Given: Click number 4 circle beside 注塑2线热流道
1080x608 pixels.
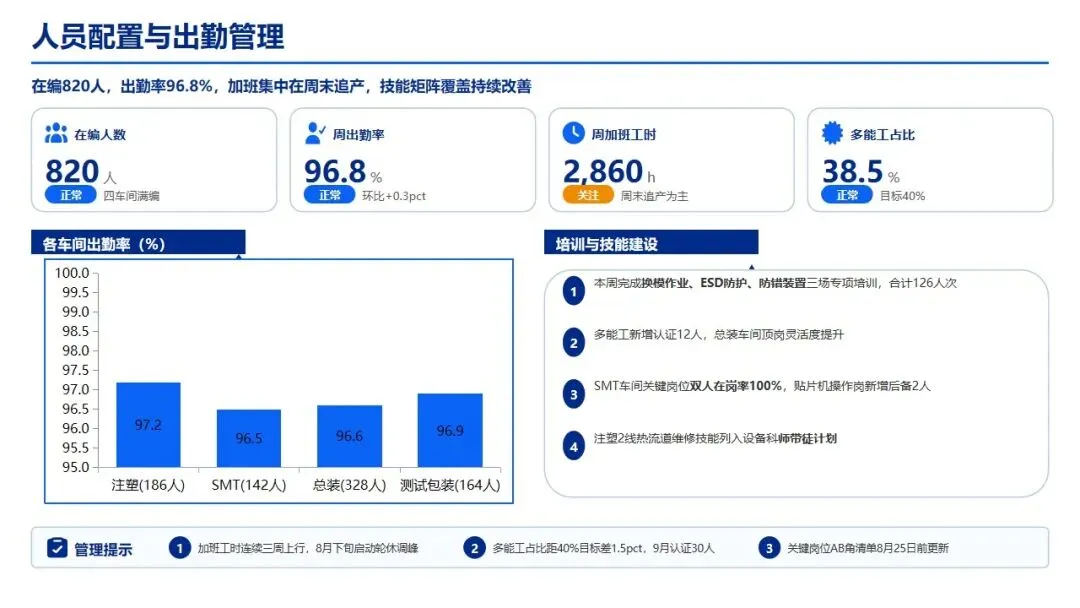Looking at the screenshot, I should point(573,447).
